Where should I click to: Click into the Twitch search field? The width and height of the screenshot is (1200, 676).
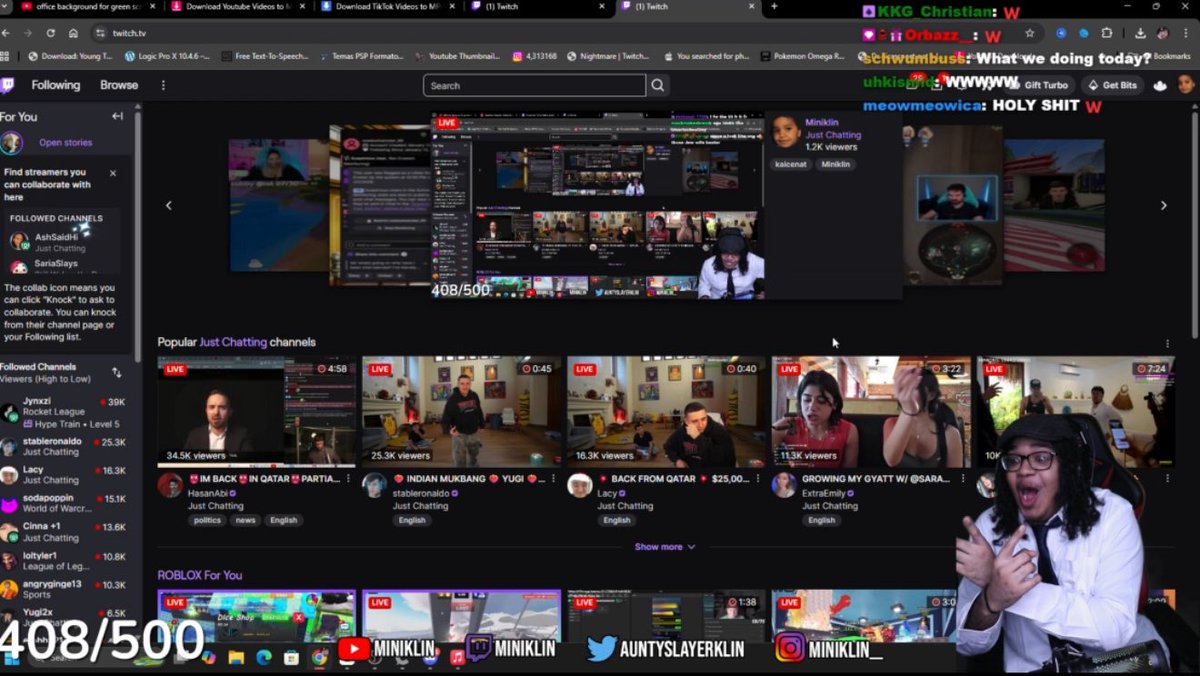pyautogui.click(x=534, y=85)
